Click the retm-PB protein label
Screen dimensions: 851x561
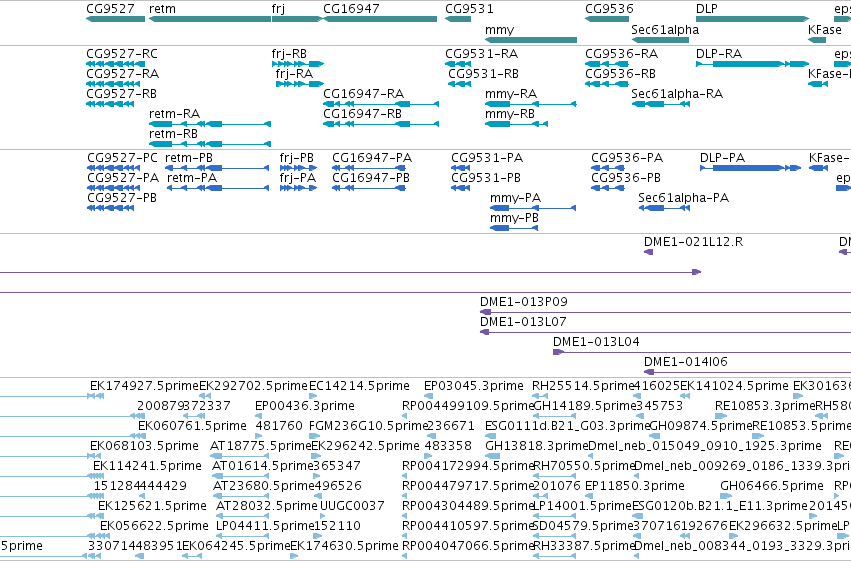tap(189, 158)
